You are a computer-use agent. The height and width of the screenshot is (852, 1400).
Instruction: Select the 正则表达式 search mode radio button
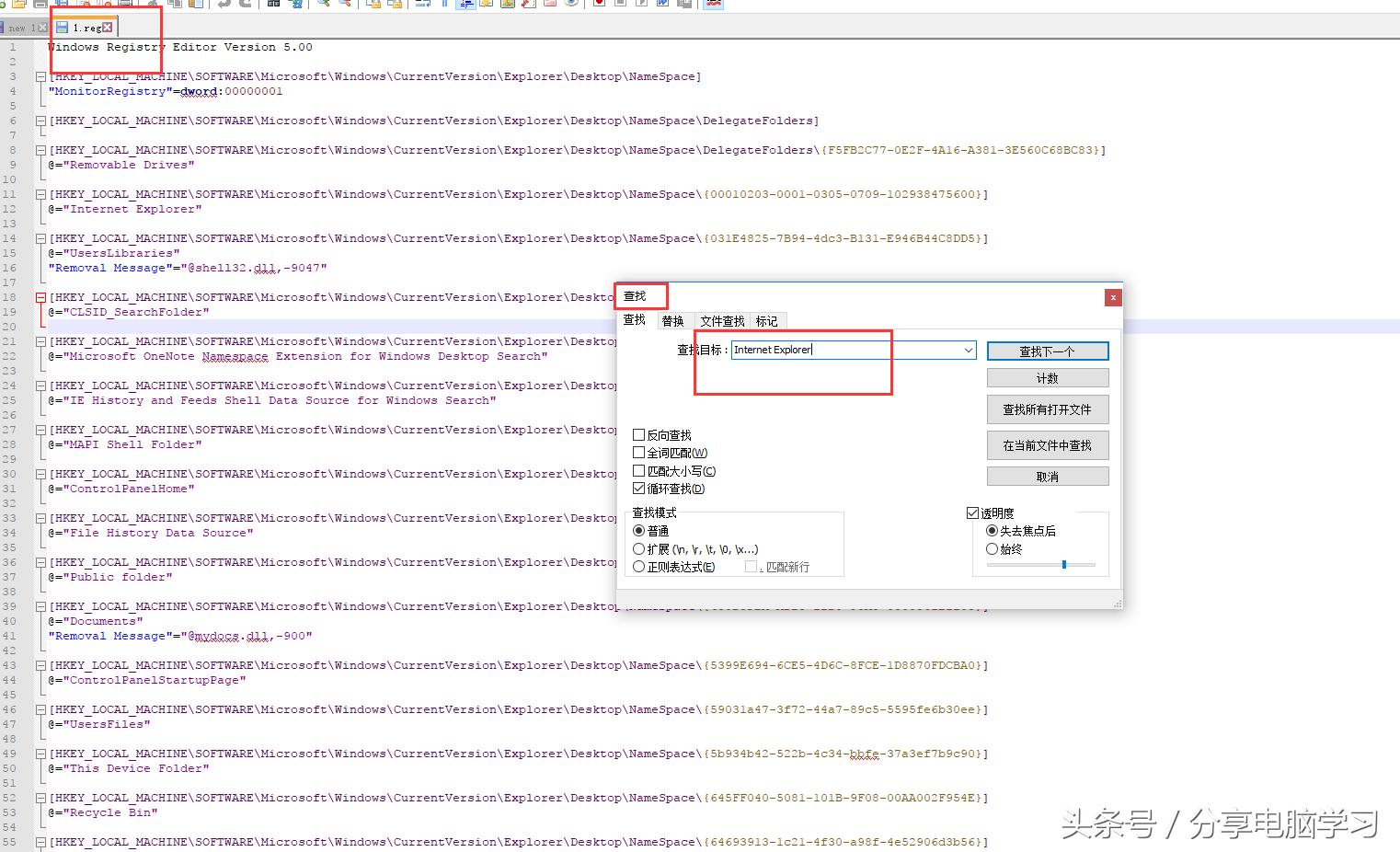(x=639, y=567)
